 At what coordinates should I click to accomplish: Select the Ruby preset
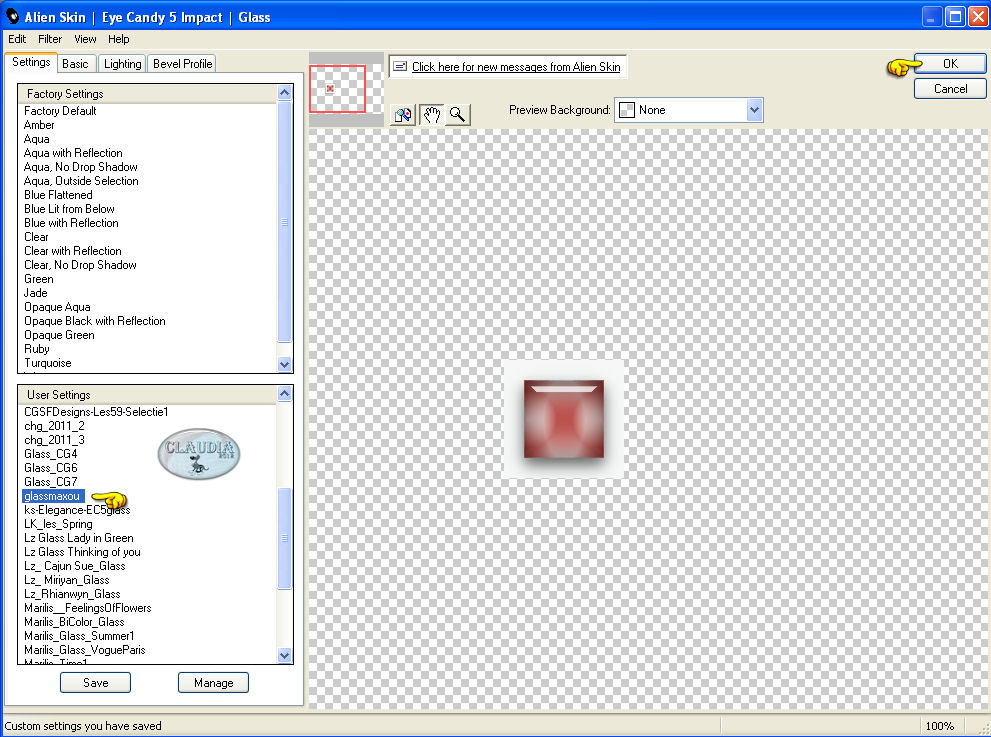(37, 349)
